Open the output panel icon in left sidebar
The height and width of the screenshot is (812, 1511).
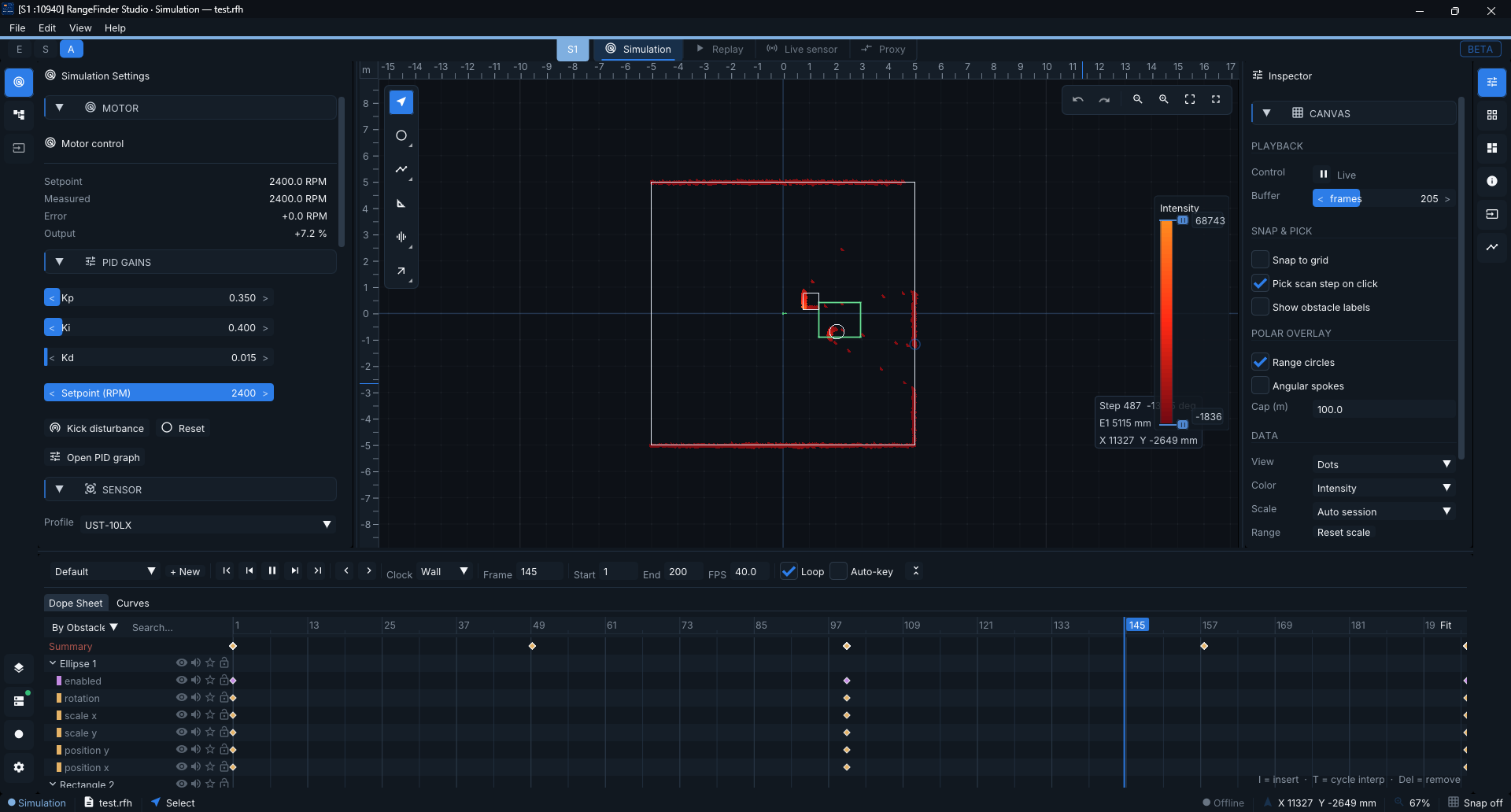(19, 148)
